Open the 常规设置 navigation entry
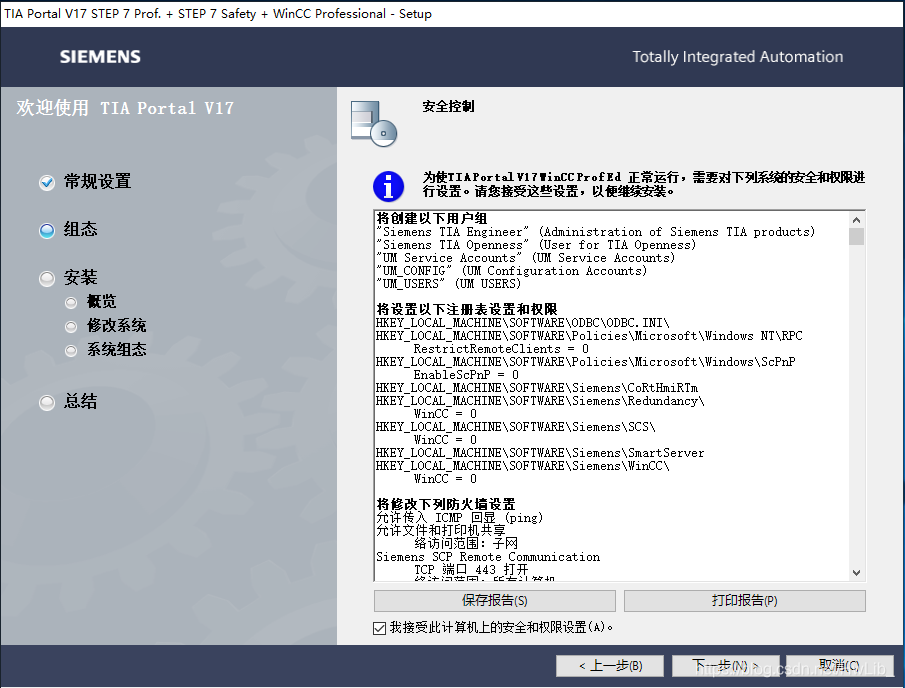The image size is (905, 688). tap(95, 182)
